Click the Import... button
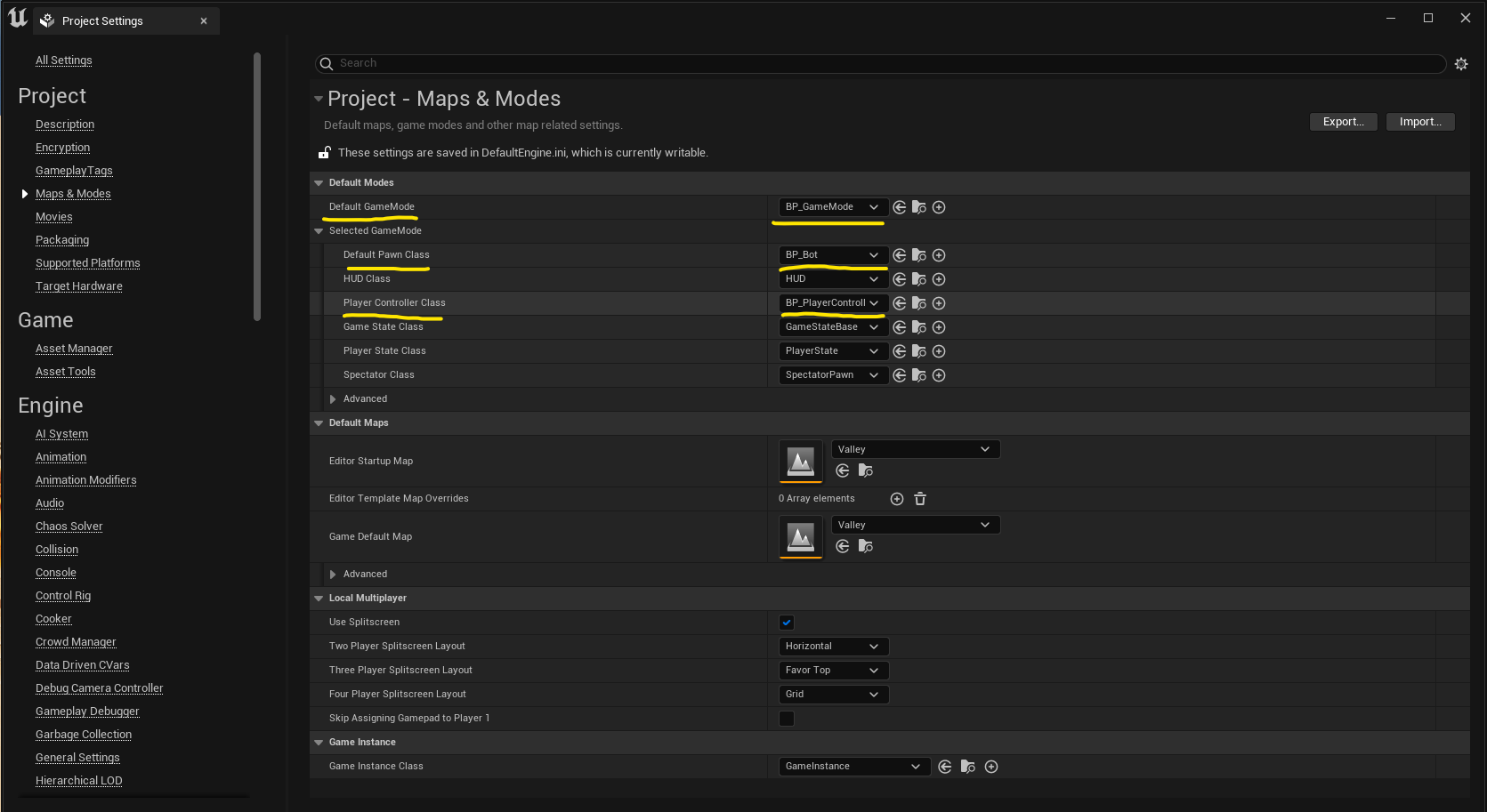Image resolution: width=1487 pixels, height=812 pixels. [1420, 122]
